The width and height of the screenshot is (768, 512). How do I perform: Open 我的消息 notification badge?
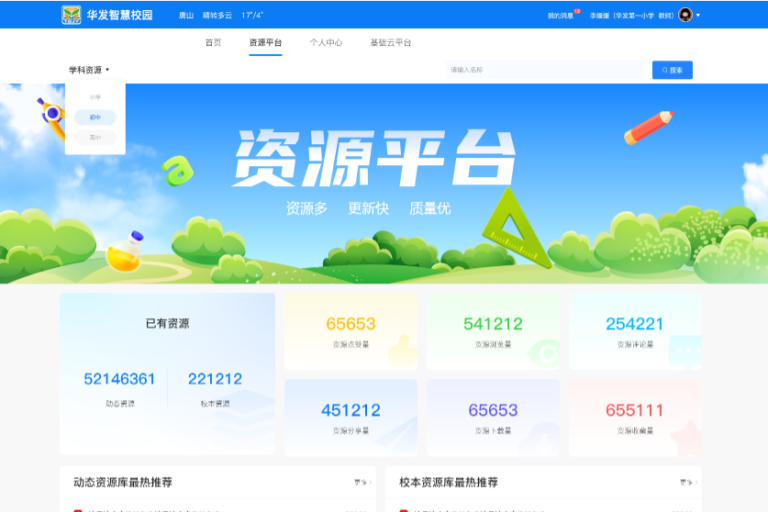[563, 15]
